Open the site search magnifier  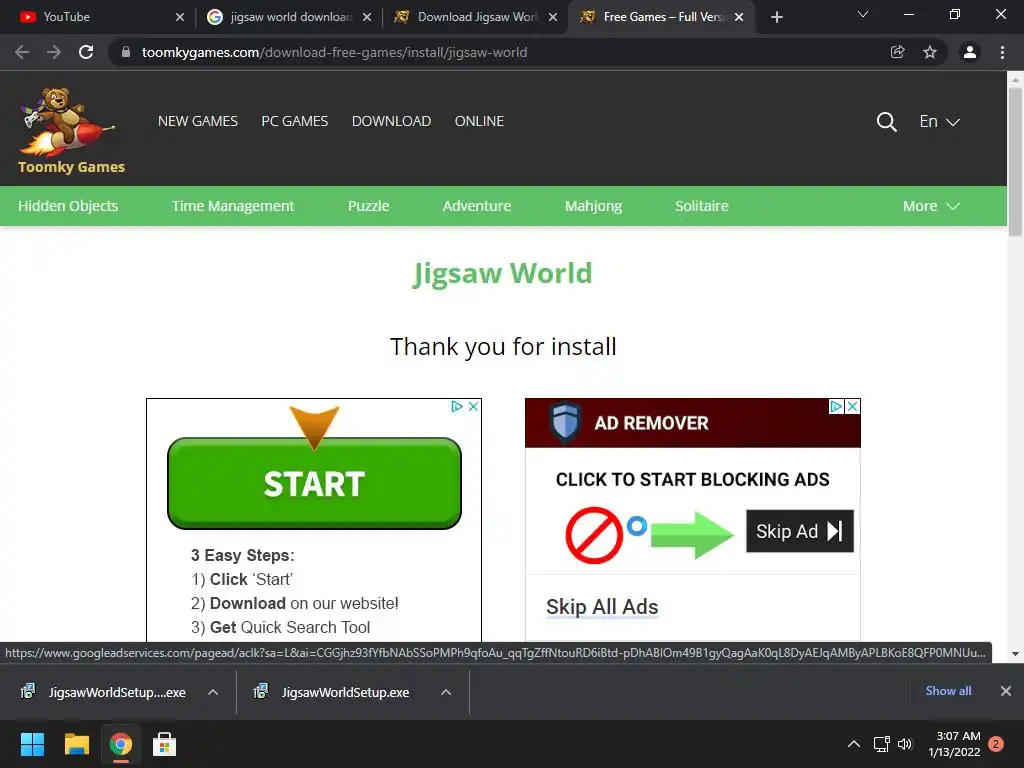pyautogui.click(x=886, y=121)
